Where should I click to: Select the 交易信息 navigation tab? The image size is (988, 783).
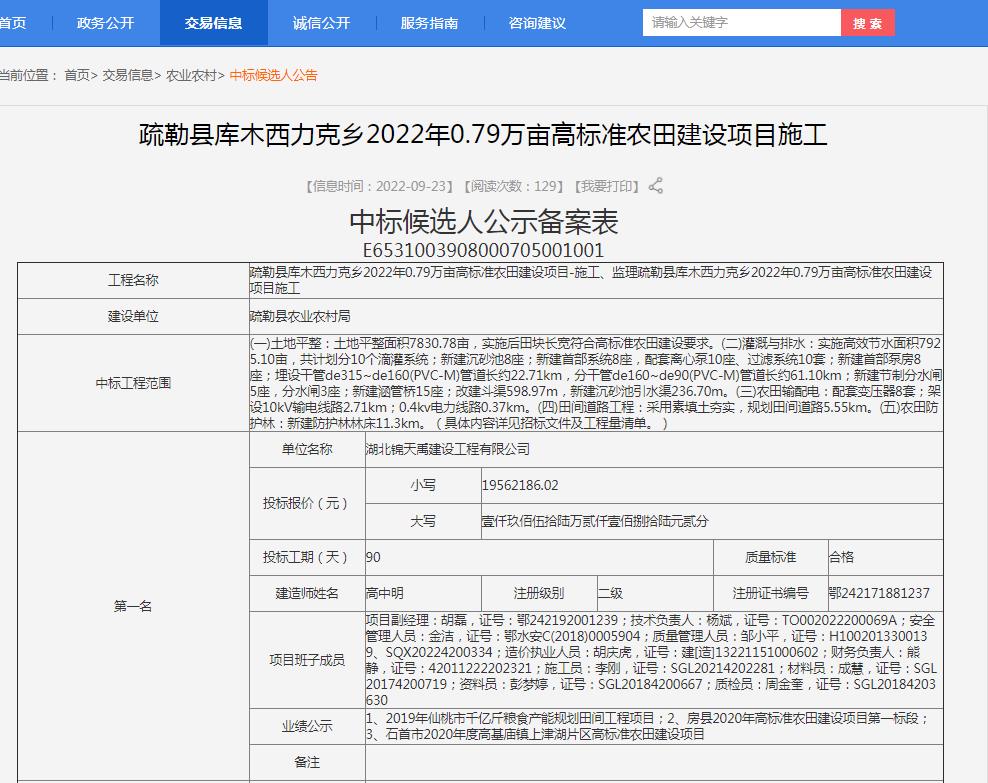(214, 22)
